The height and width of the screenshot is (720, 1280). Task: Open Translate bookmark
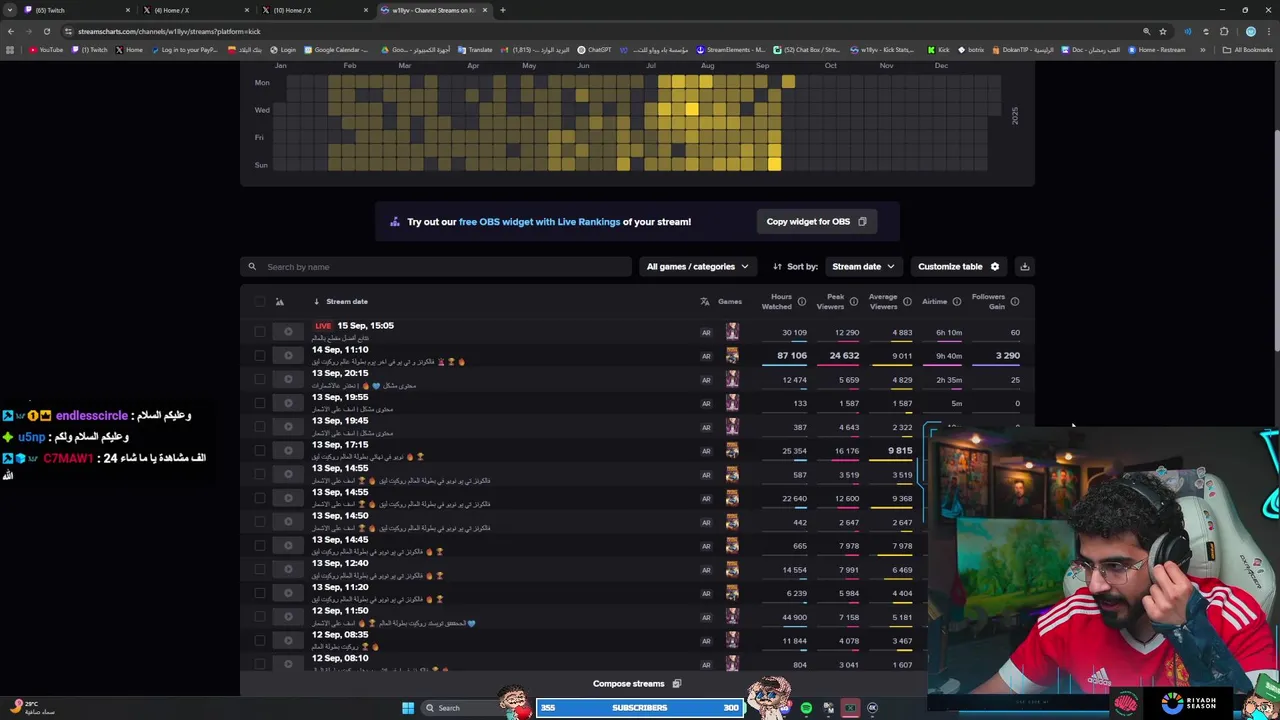pyautogui.click(x=475, y=50)
